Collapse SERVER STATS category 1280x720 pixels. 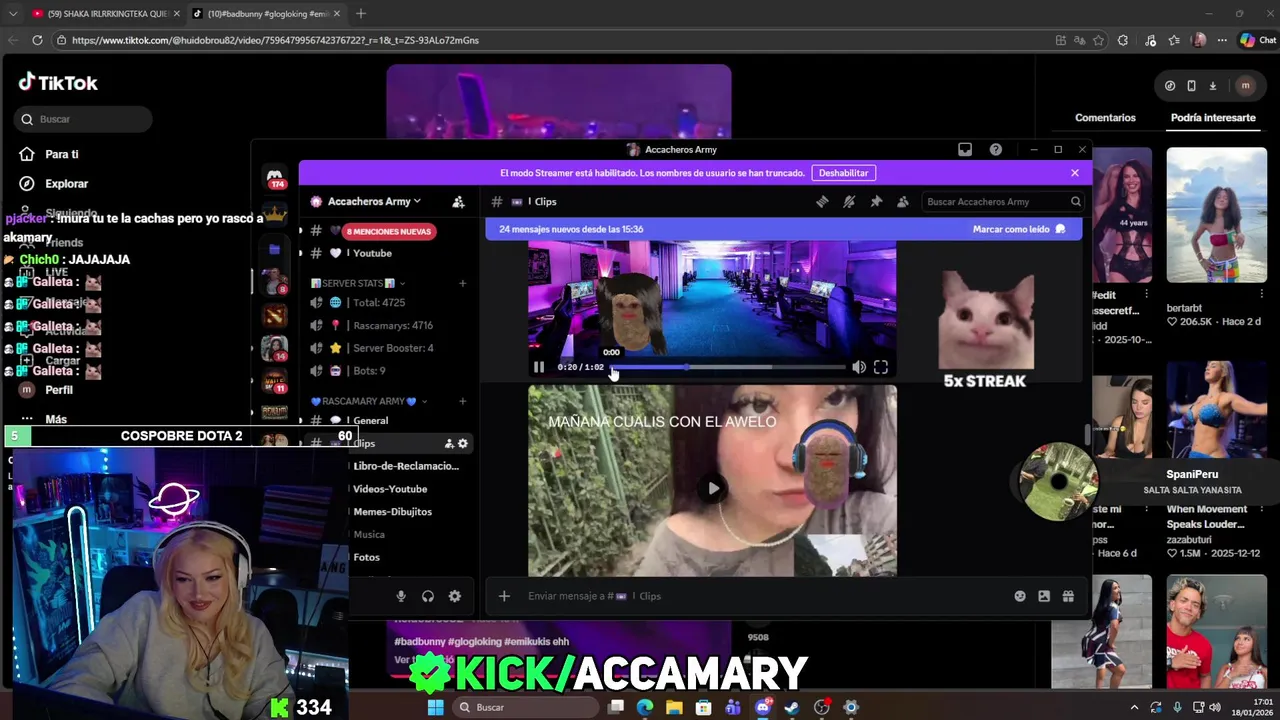352,283
